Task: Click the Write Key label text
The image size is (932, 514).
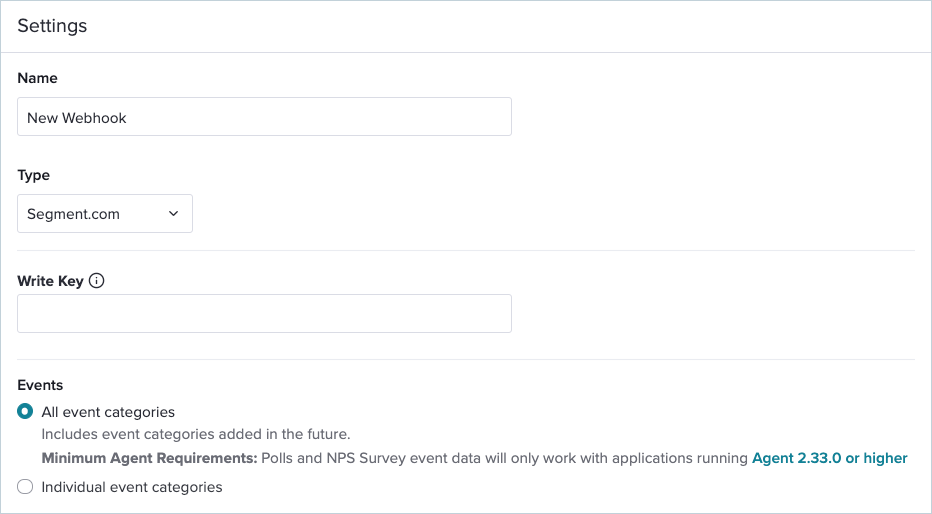Action: point(51,281)
